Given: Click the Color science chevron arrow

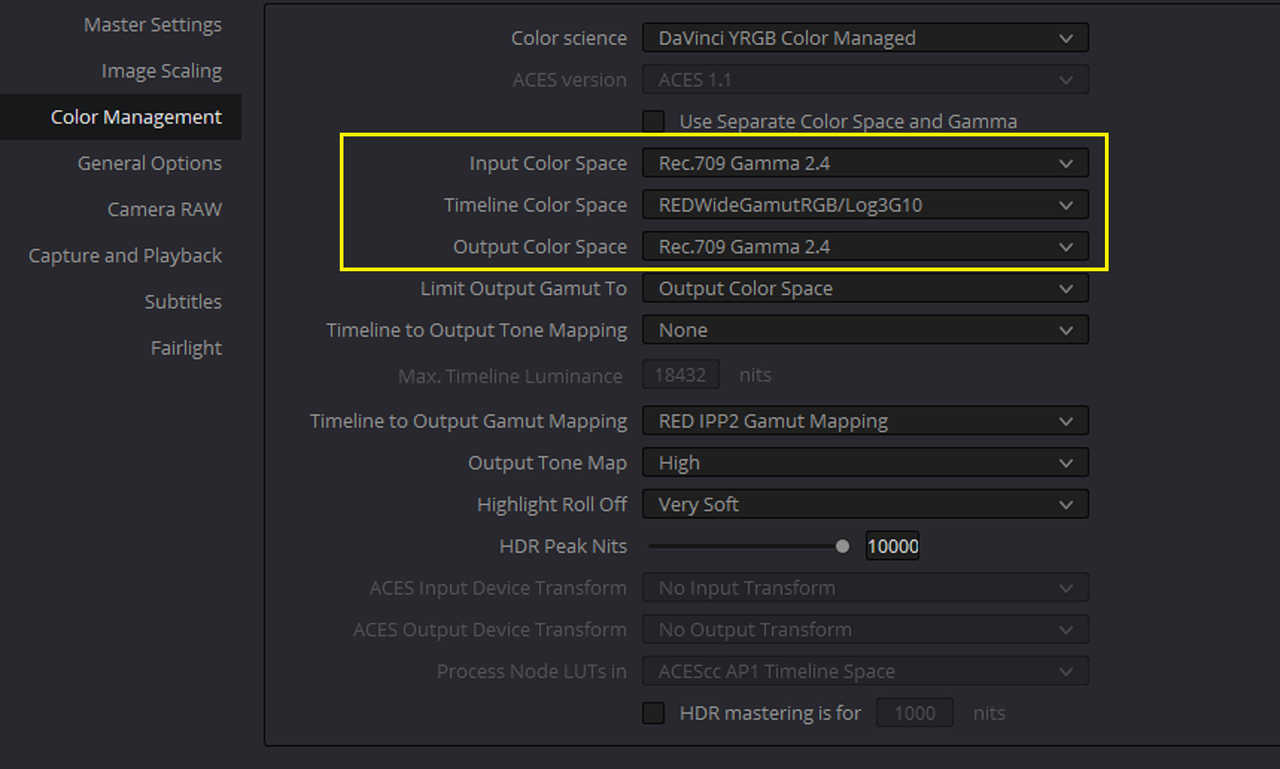Looking at the screenshot, I should [1066, 39].
